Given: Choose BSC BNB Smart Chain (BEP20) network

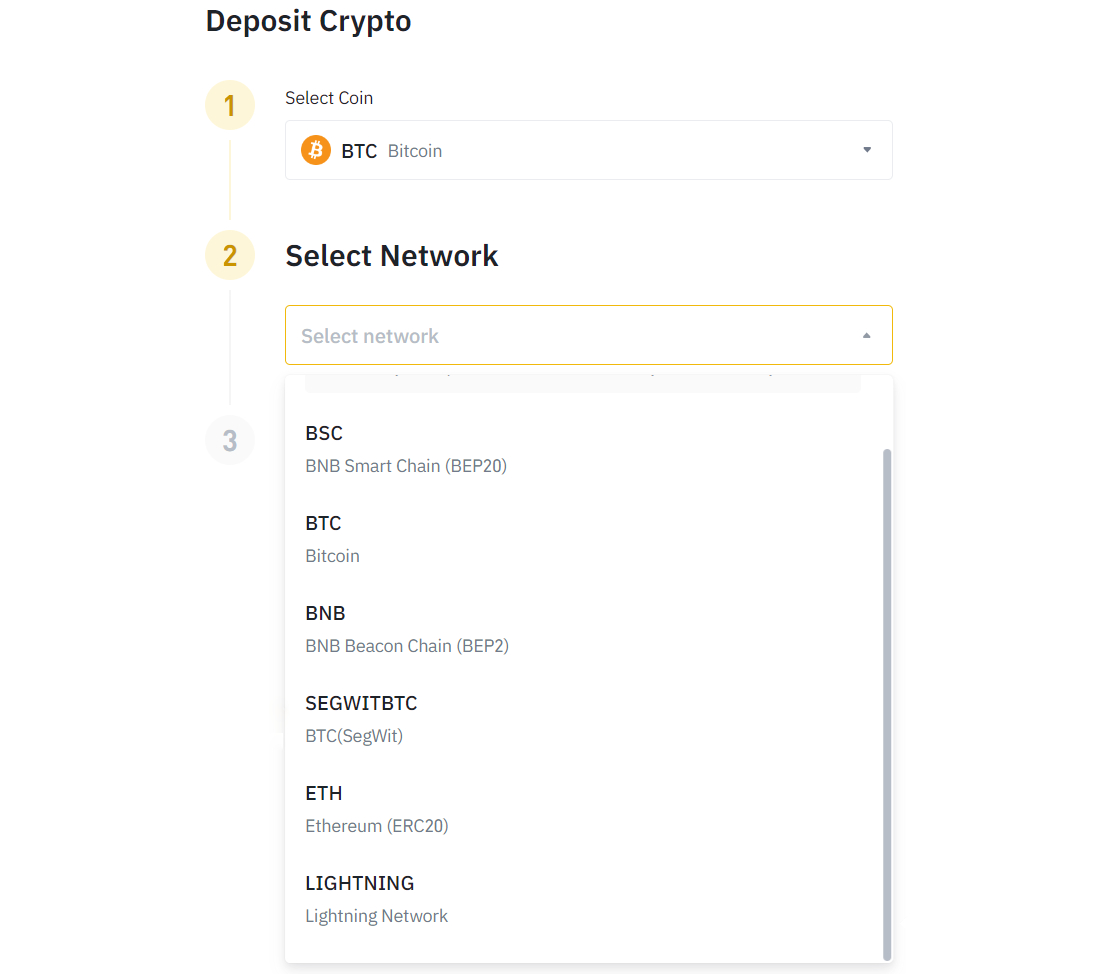Looking at the screenshot, I should click(406, 449).
